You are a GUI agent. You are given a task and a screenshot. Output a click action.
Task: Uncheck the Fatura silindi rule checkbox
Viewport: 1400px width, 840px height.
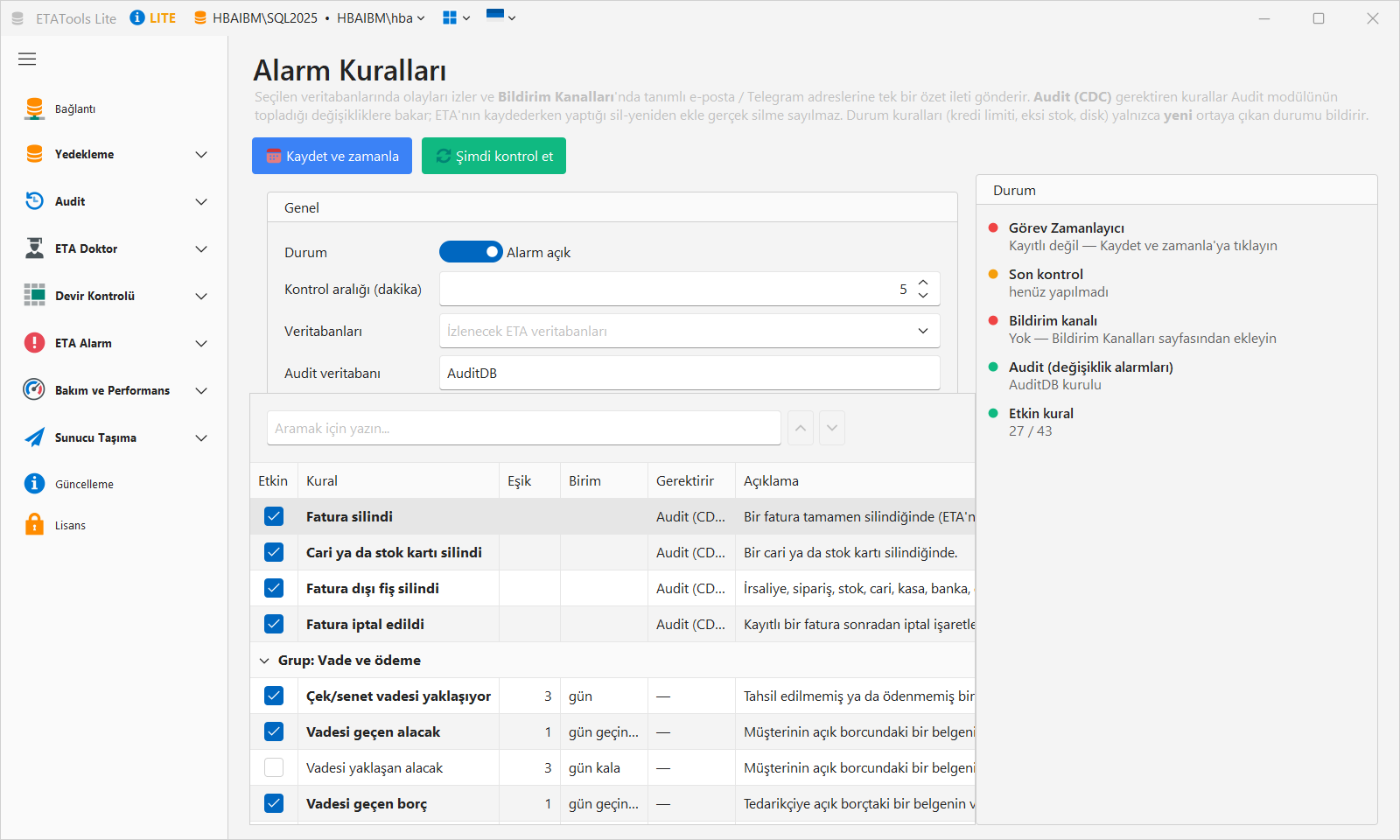click(x=274, y=516)
